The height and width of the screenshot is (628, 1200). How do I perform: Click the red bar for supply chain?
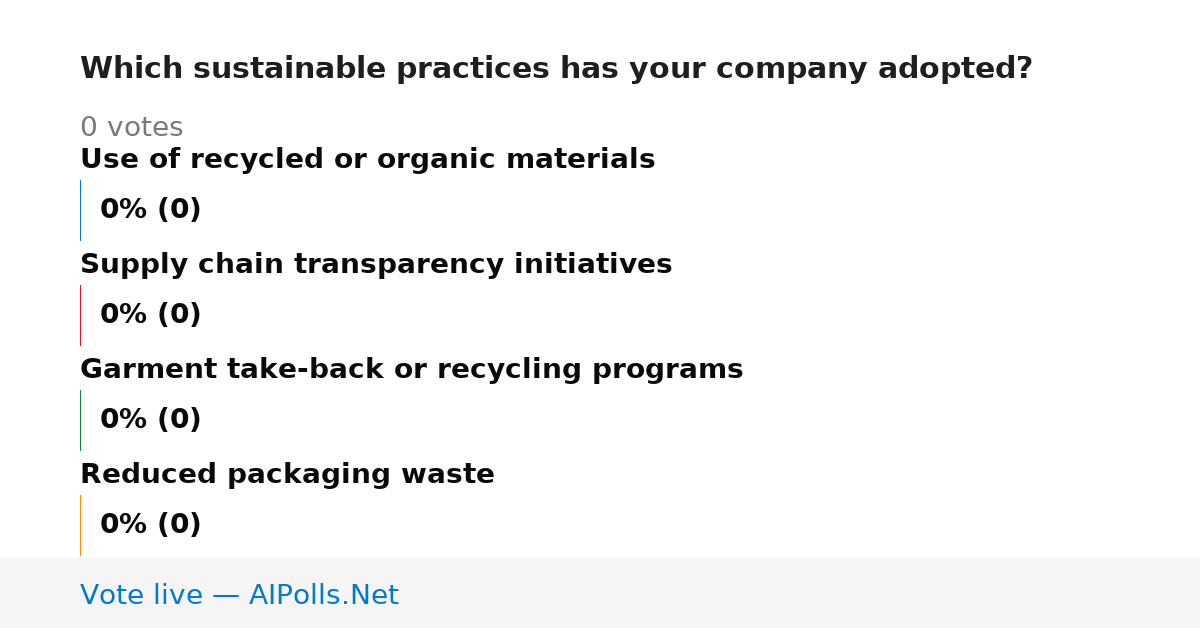click(80, 315)
